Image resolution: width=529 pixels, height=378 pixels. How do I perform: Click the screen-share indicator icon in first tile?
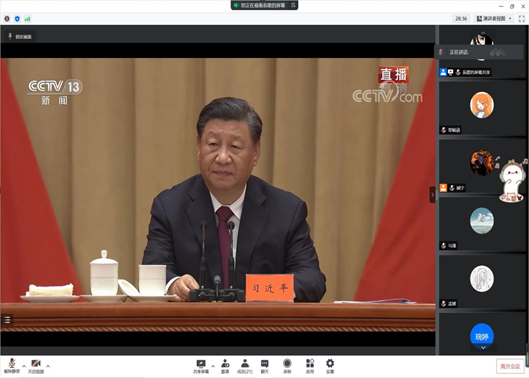[451, 72]
